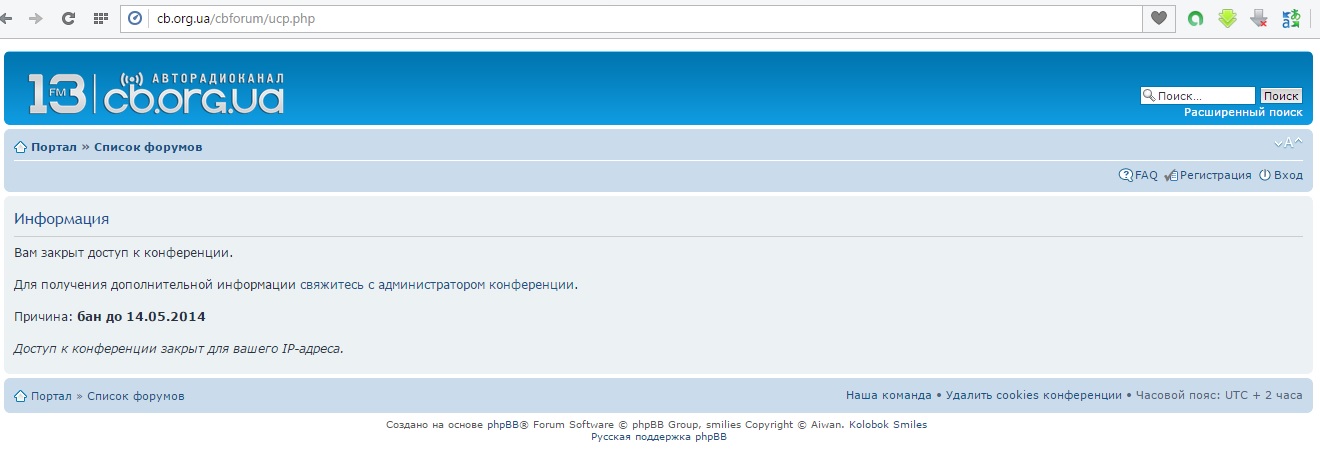
Task: Open the translate extension icon
Action: (1291, 18)
